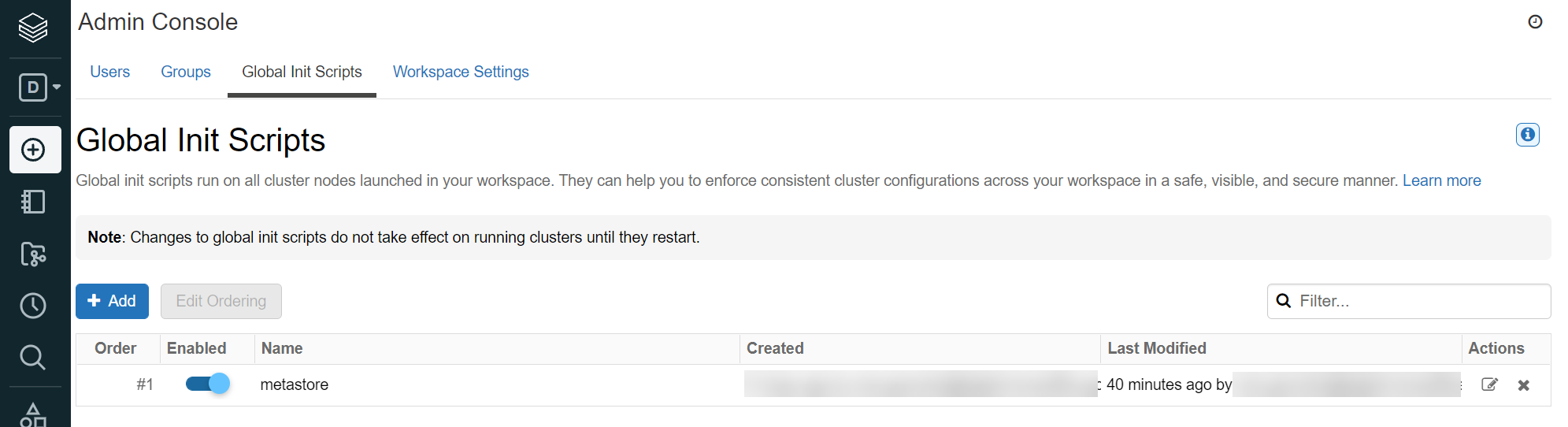Click the Add button

(x=112, y=301)
